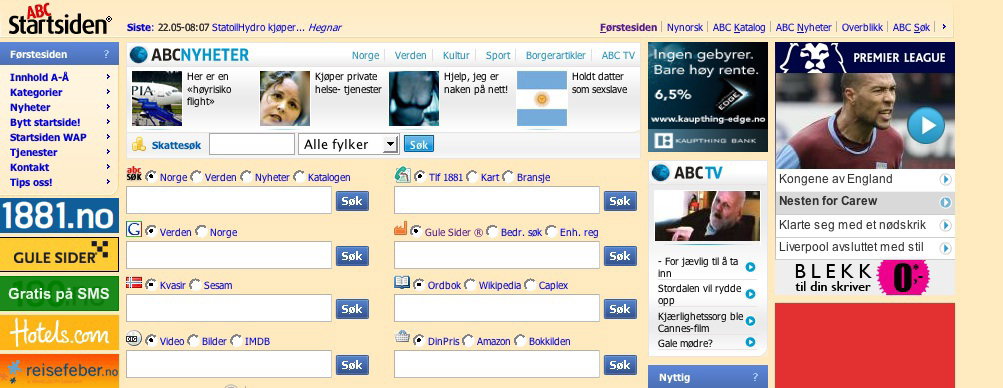Click arrow beside Kongene av England
This screenshot has width=1003, height=388.
click(x=945, y=180)
